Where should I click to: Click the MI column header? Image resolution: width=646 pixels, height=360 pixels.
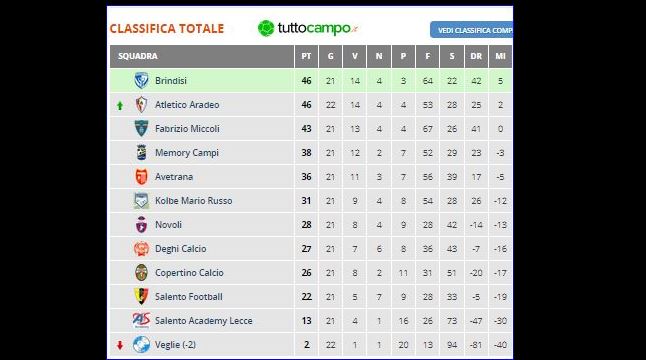pyautogui.click(x=501, y=56)
